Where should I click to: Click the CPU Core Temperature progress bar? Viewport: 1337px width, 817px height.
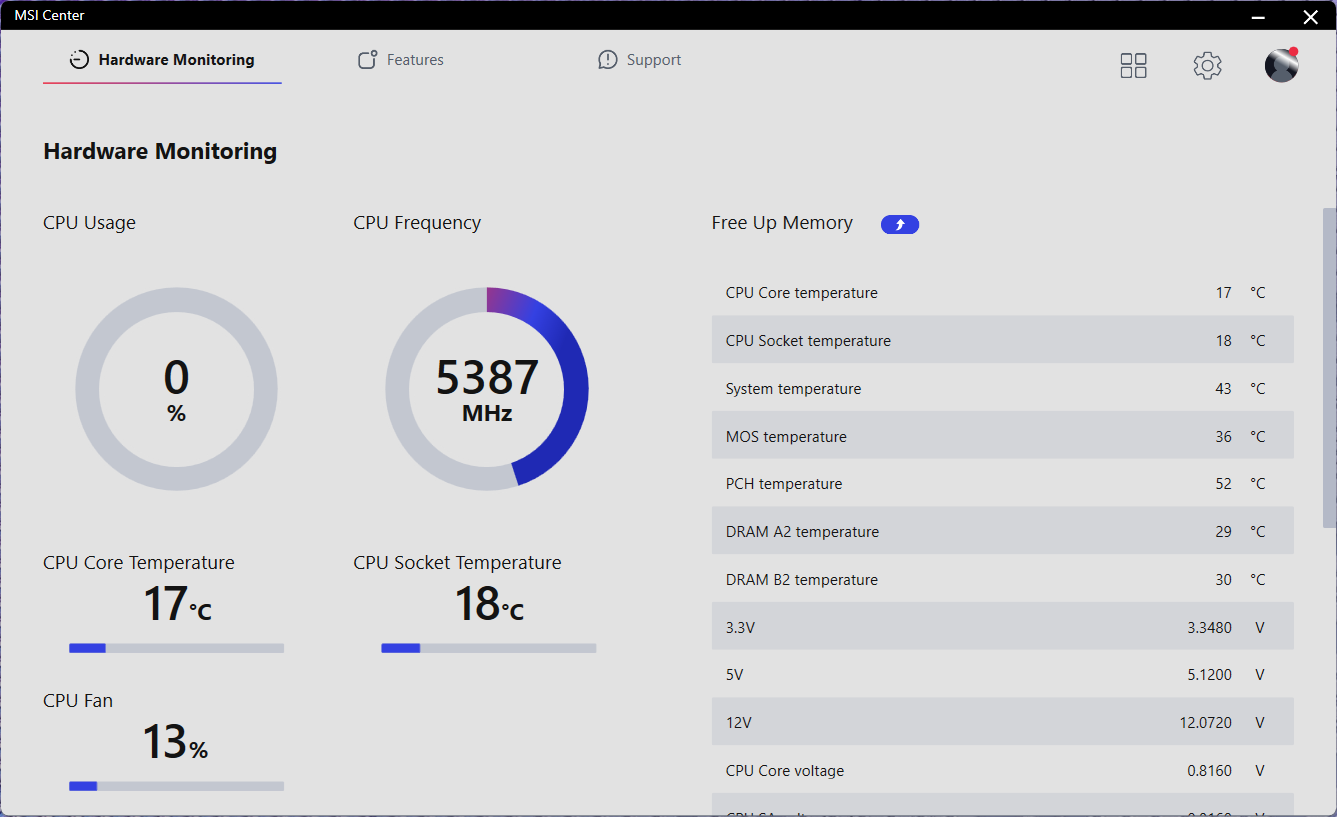[x=176, y=648]
